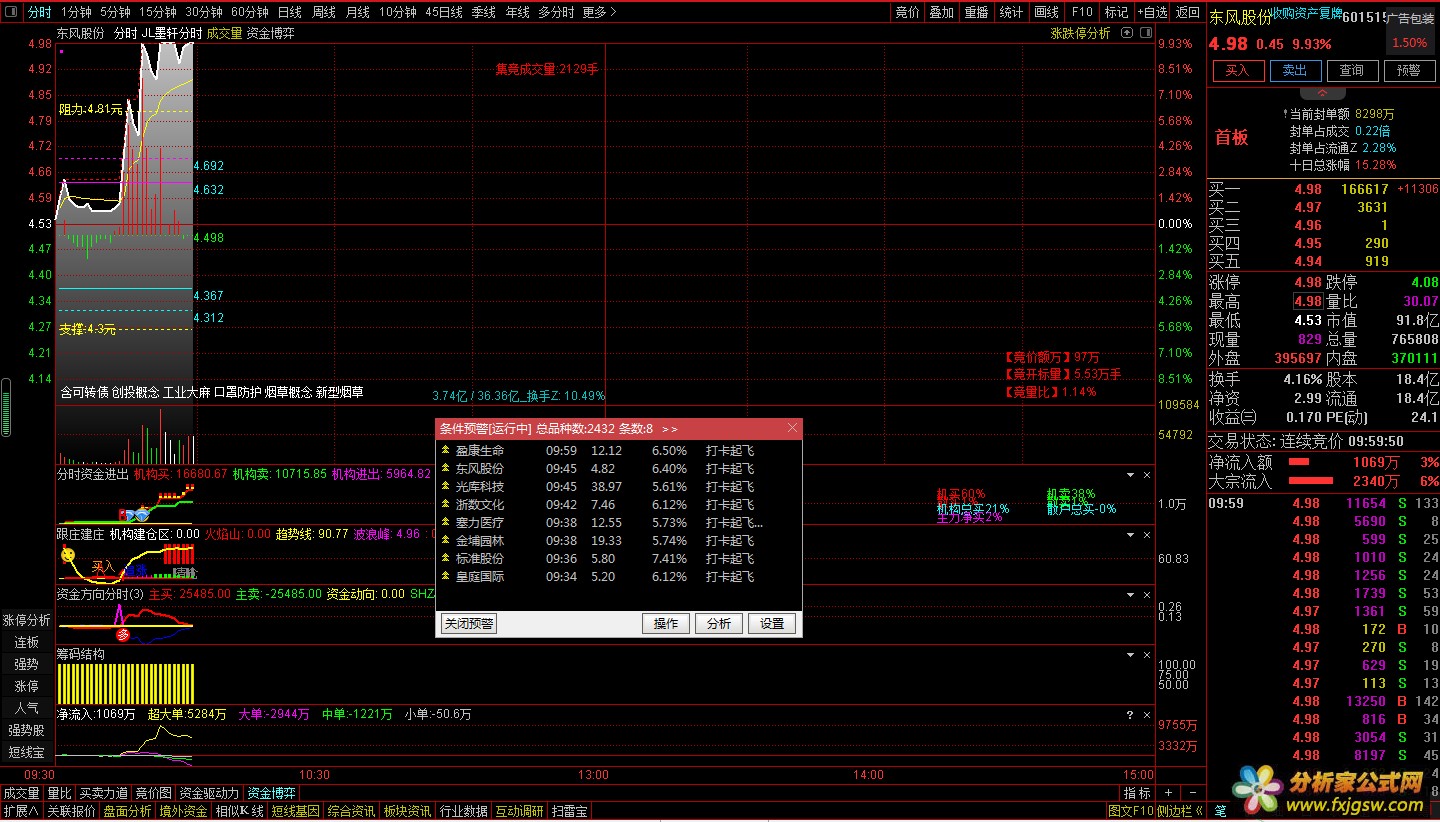Close the 资金方向分时 indicator panel

[1147, 595]
